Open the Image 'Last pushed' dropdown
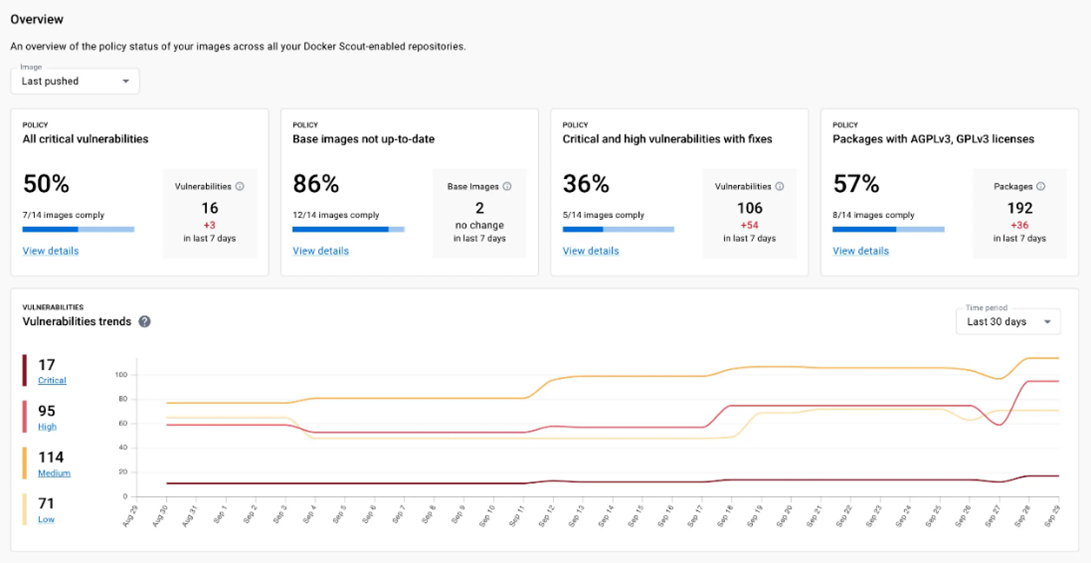This screenshot has width=1091, height=563. pyautogui.click(x=75, y=81)
